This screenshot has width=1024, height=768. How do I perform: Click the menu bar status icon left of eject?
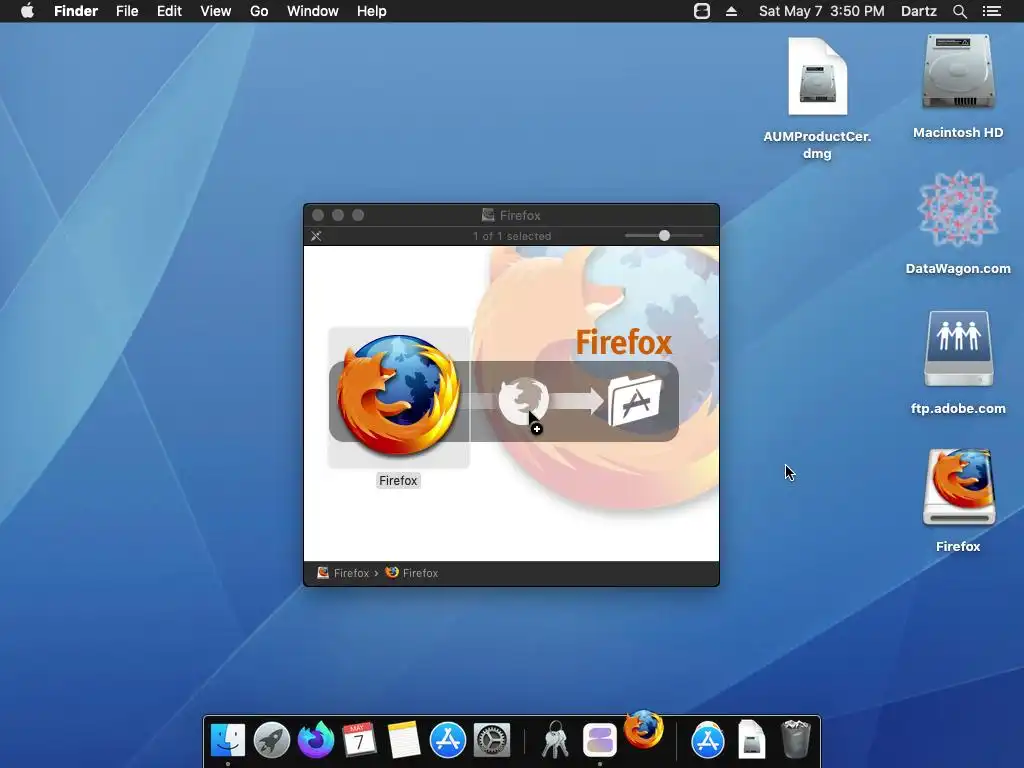[x=701, y=11]
